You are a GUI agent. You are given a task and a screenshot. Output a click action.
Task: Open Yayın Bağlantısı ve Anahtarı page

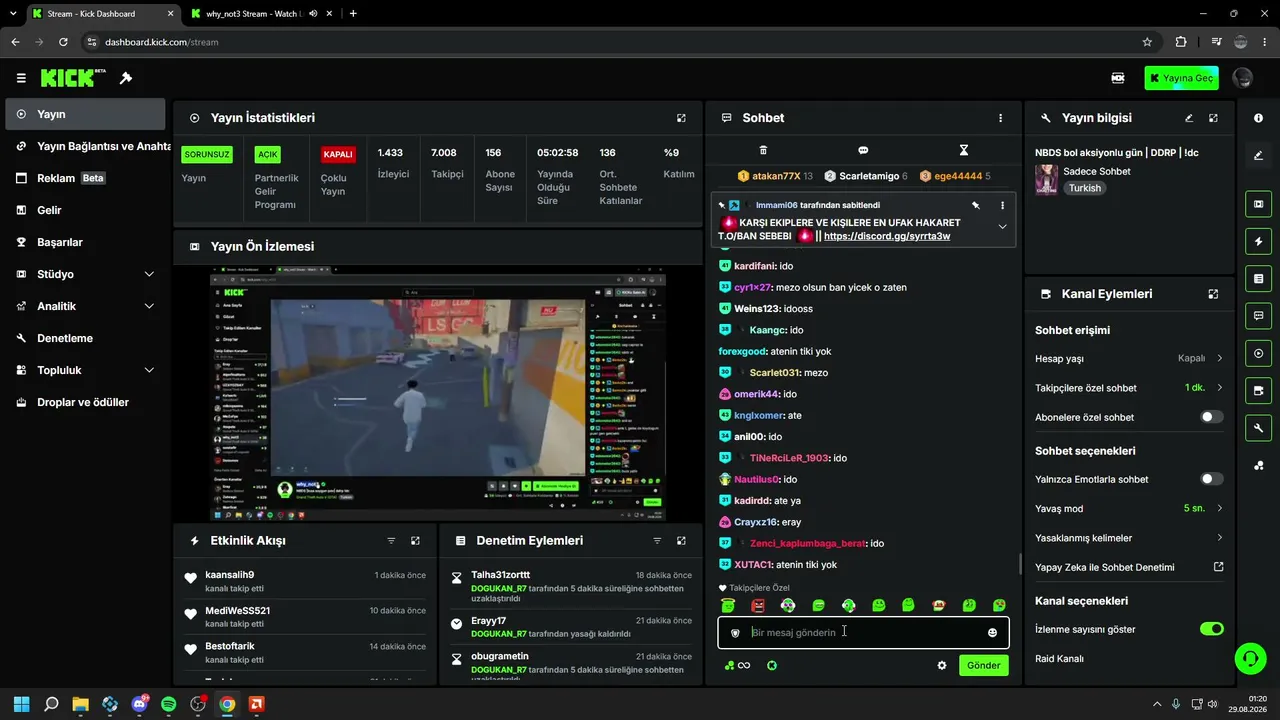tap(85, 146)
